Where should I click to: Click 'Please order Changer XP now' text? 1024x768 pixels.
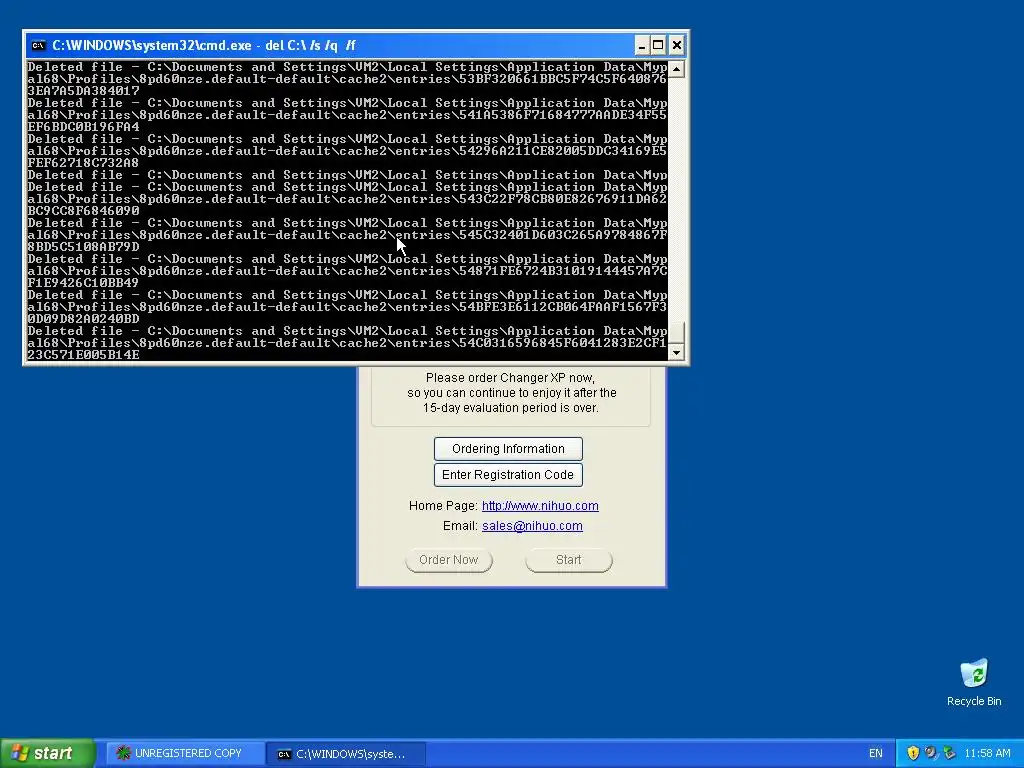[509, 377]
